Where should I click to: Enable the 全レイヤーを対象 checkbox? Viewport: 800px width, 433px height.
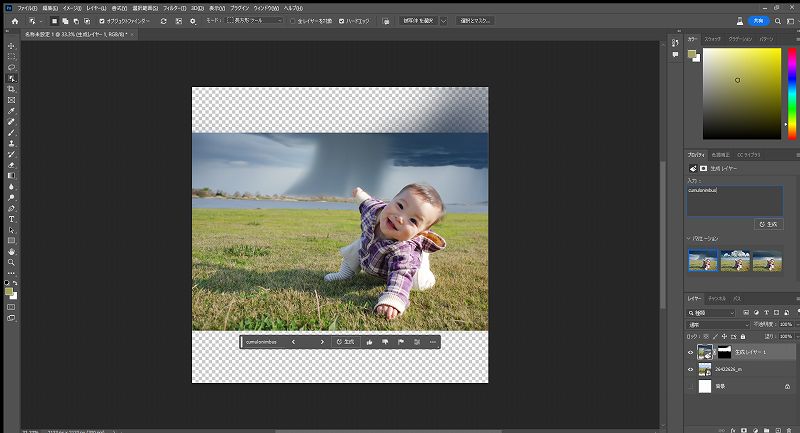coord(293,21)
